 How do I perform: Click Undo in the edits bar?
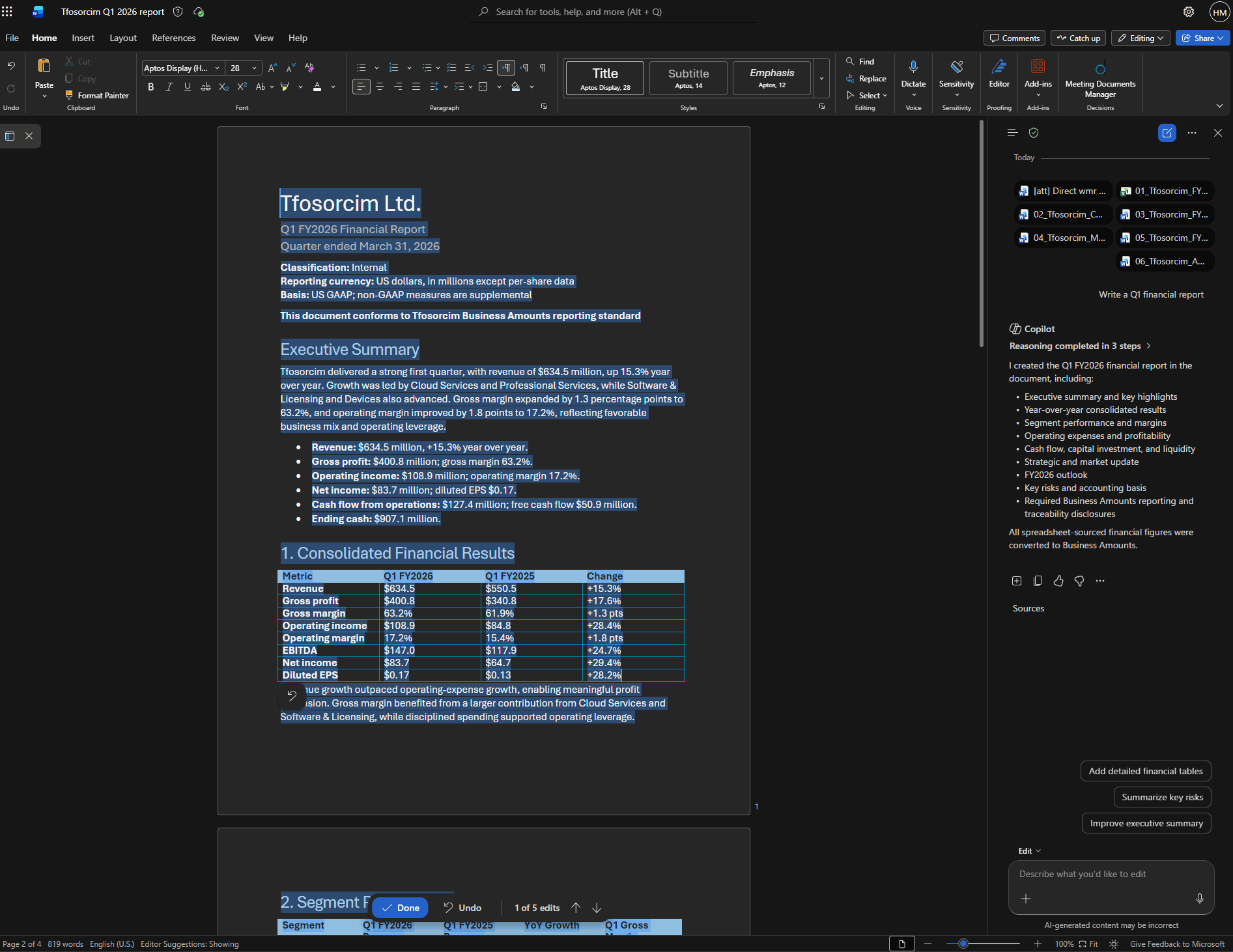tap(462, 908)
